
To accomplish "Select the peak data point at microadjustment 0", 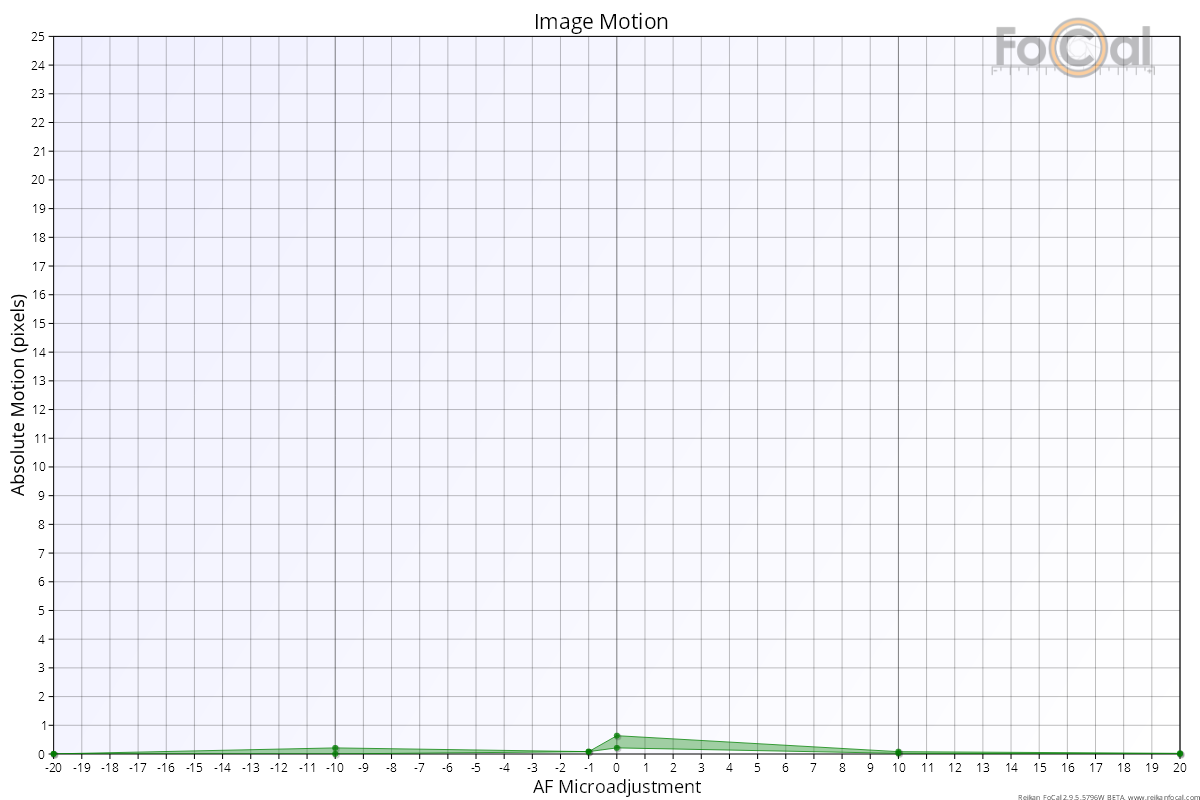I will tap(617, 736).
